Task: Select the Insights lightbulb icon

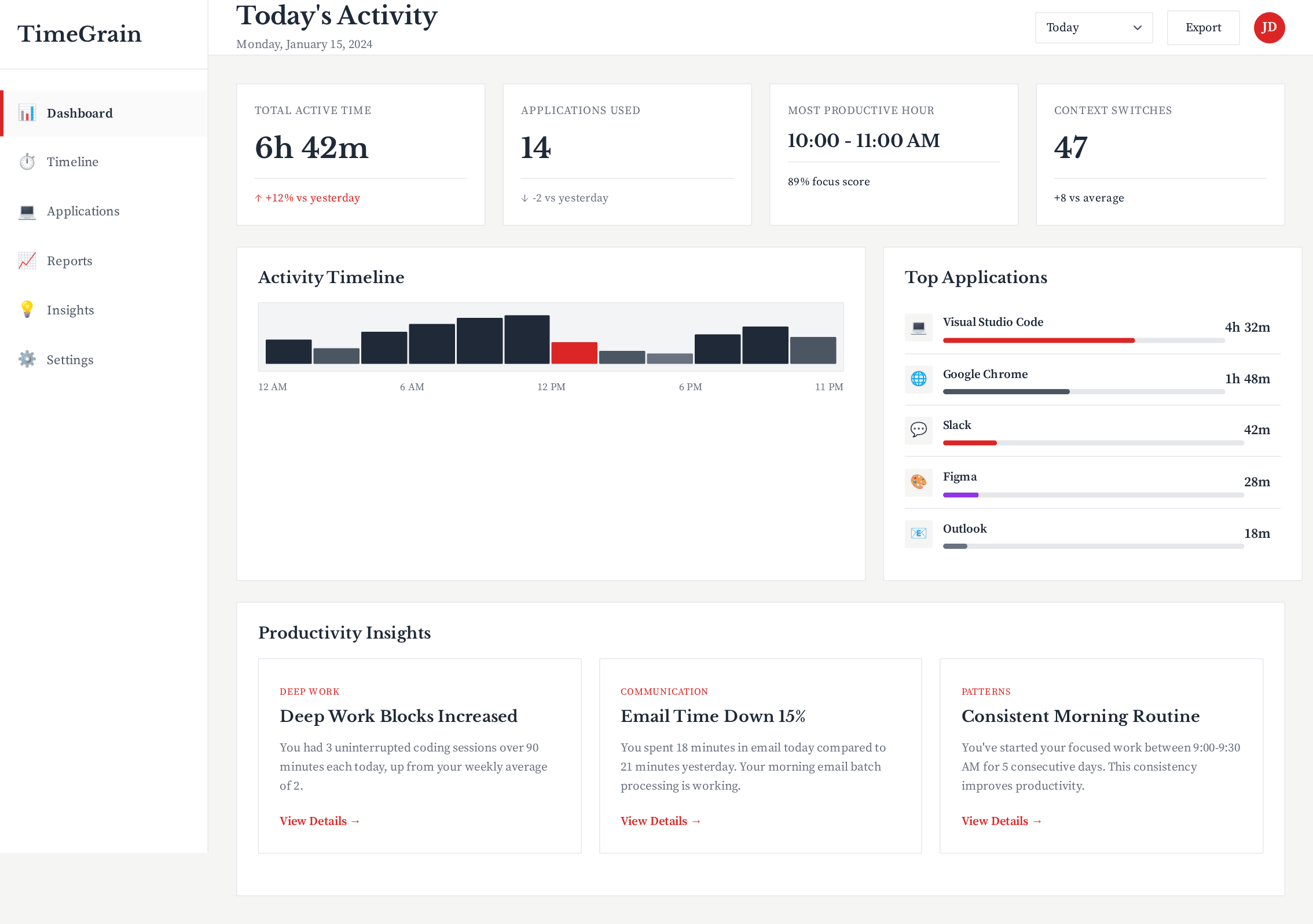Action: point(27,310)
